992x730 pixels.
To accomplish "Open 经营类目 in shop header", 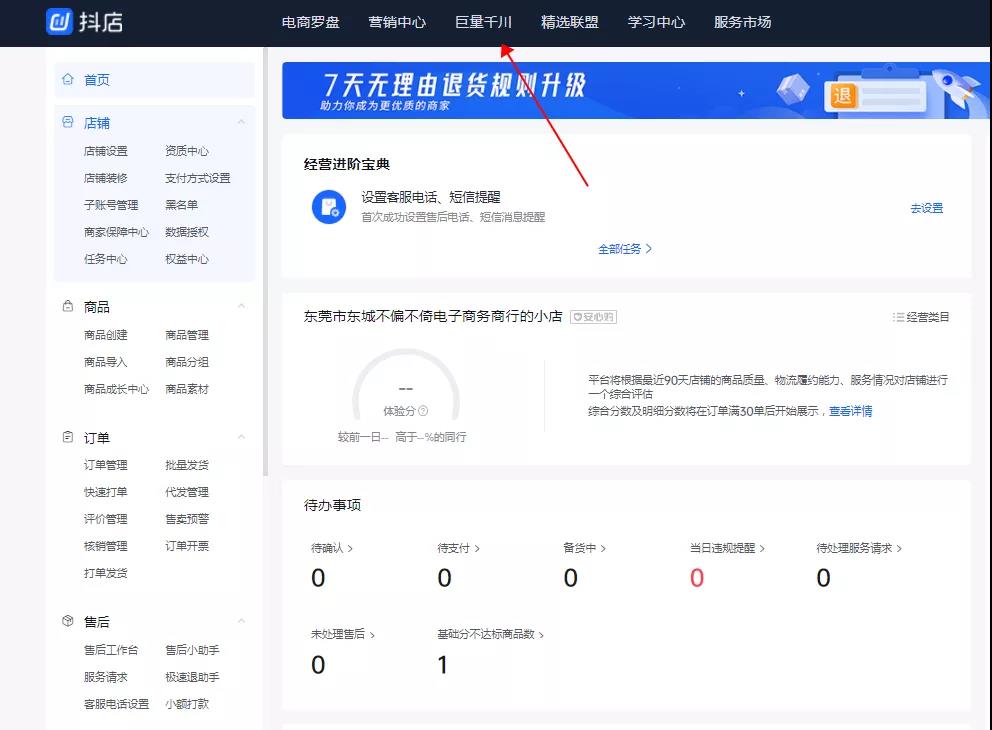I will (x=921, y=317).
